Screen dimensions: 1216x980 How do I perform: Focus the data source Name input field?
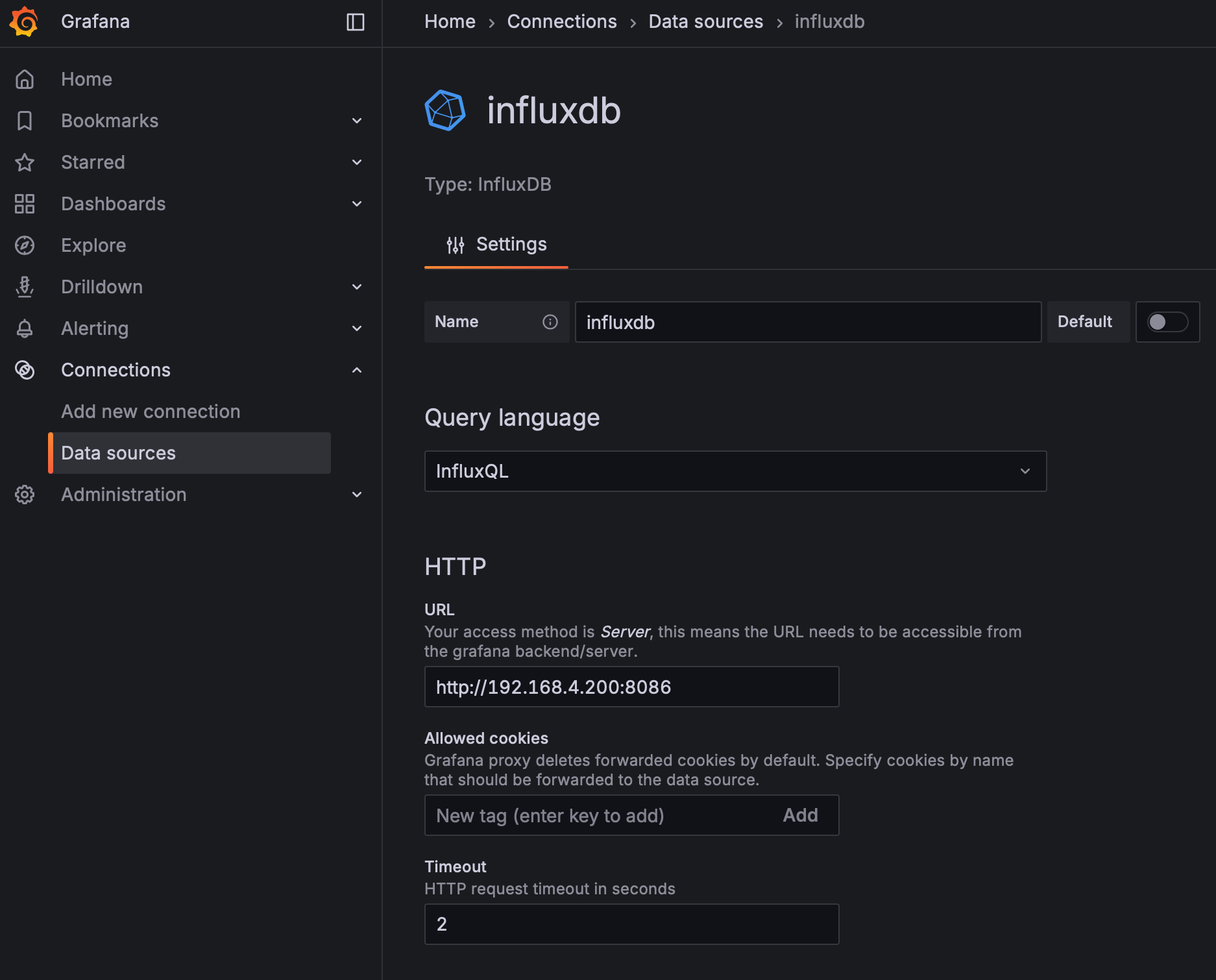click(x=808, y=322)
